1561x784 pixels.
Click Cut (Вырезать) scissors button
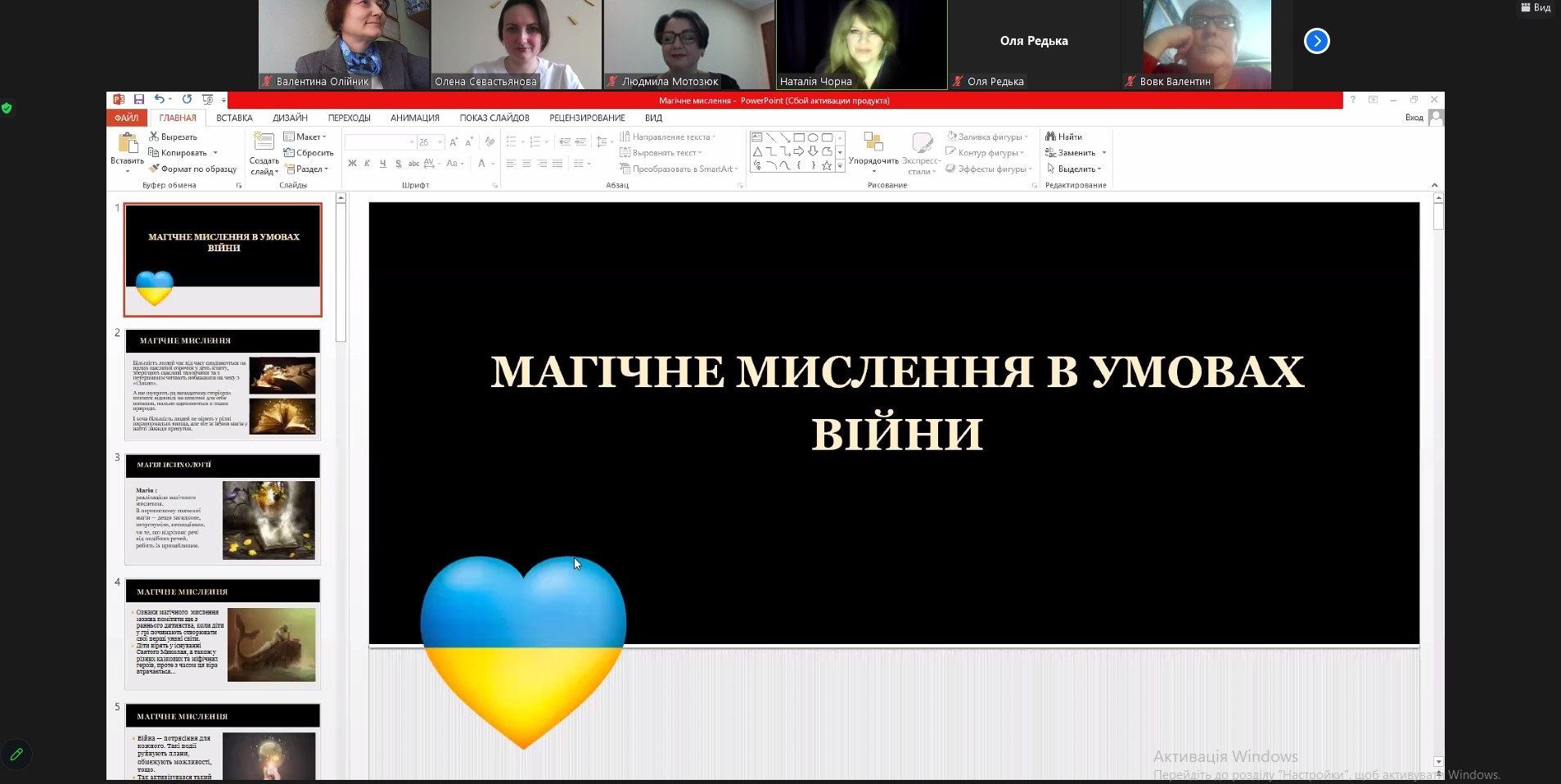coord(173,137)
